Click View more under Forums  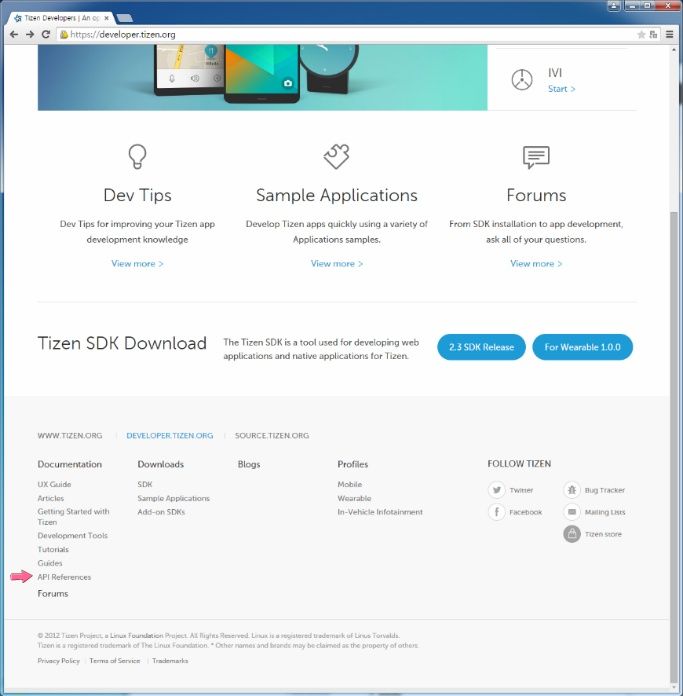(536, 264)
